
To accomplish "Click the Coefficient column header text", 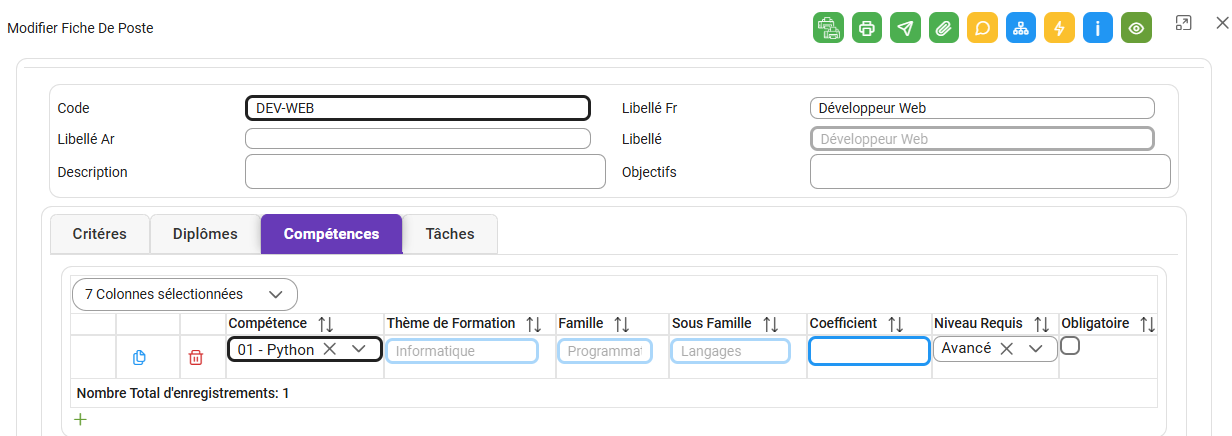I will pyautogui.click(x=843, y=323).
